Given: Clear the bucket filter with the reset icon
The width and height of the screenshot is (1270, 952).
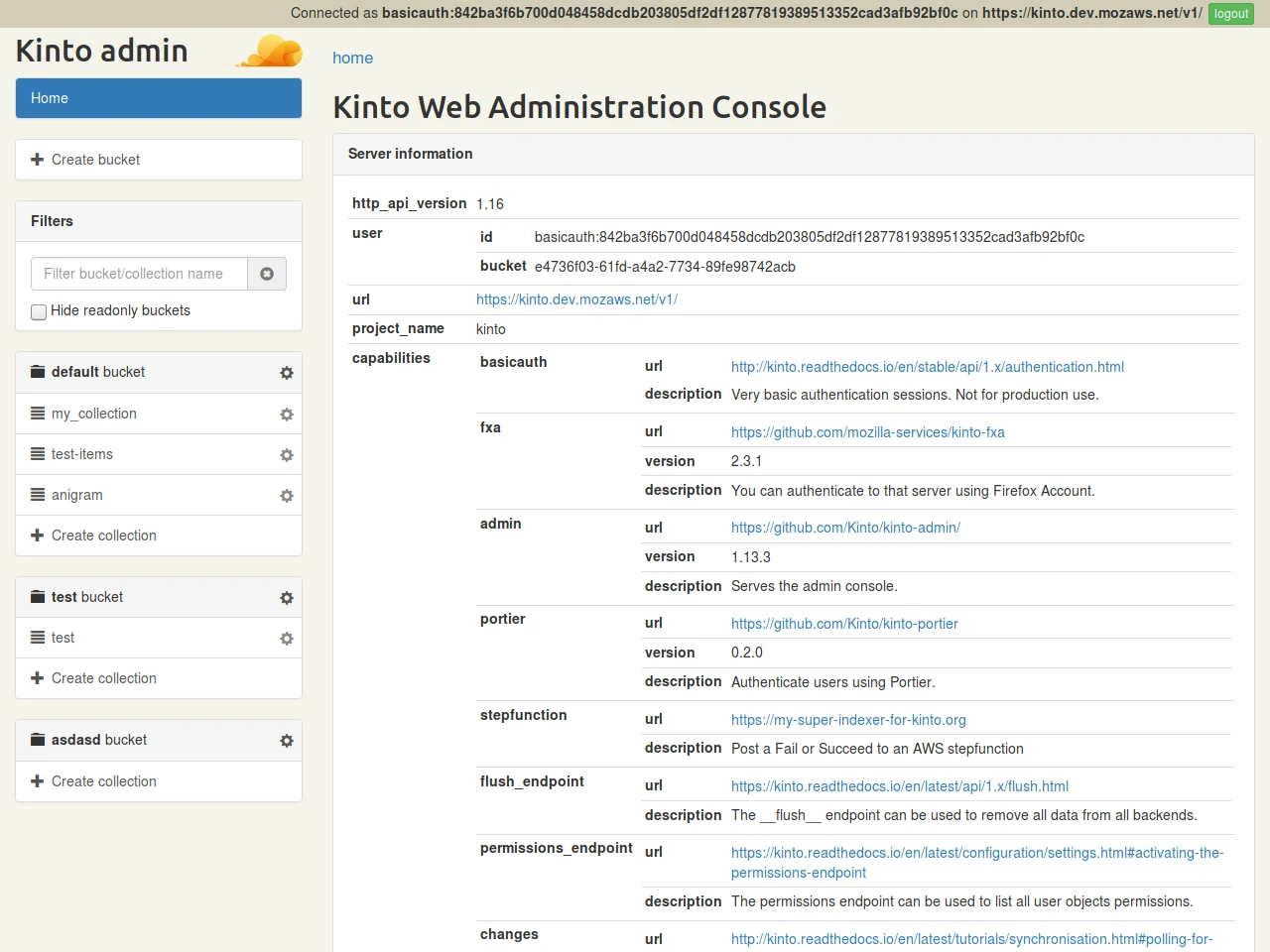Looking at the screenshot, I should pos(267,274).
